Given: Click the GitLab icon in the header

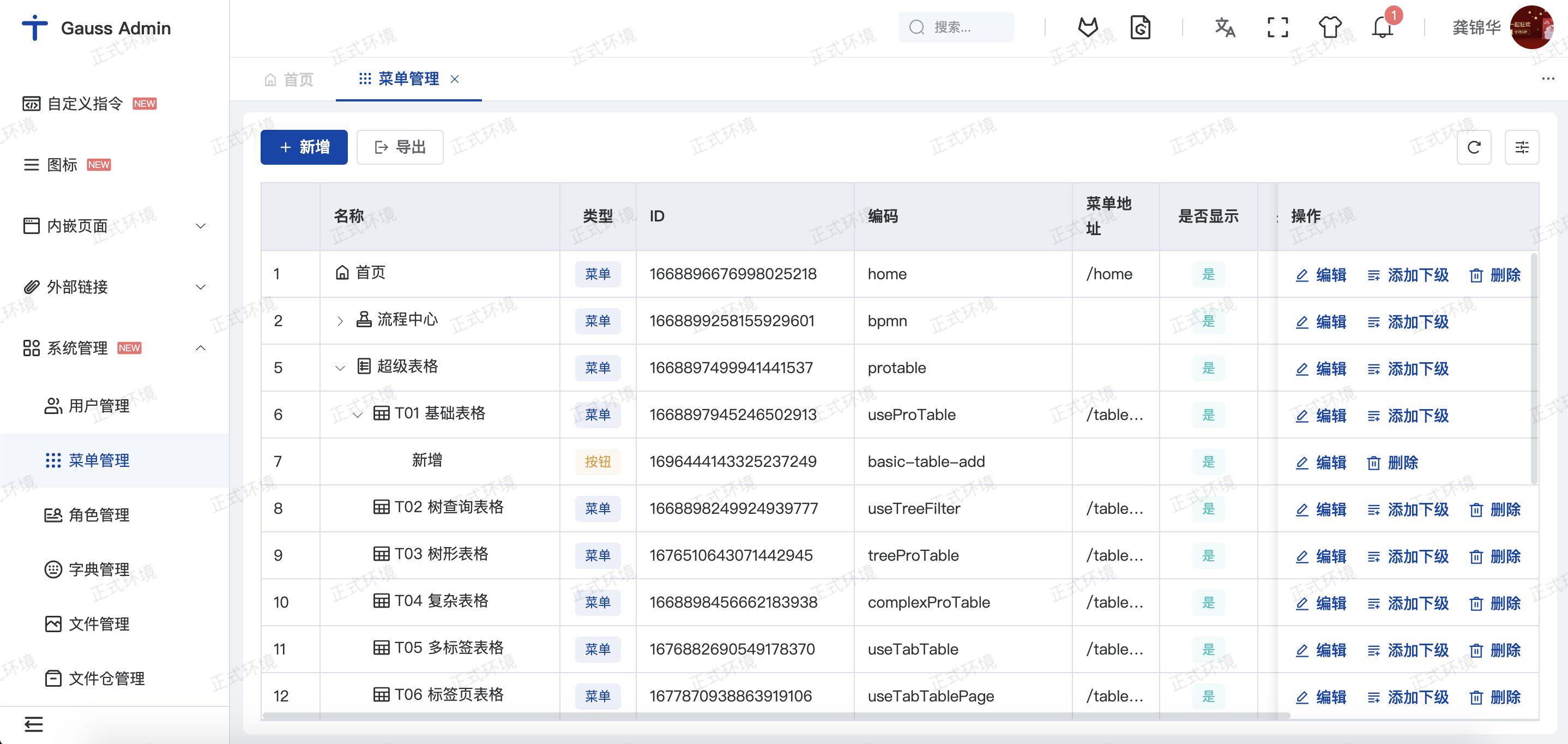Looking at the screenshot, I should tap(1088, 27).
